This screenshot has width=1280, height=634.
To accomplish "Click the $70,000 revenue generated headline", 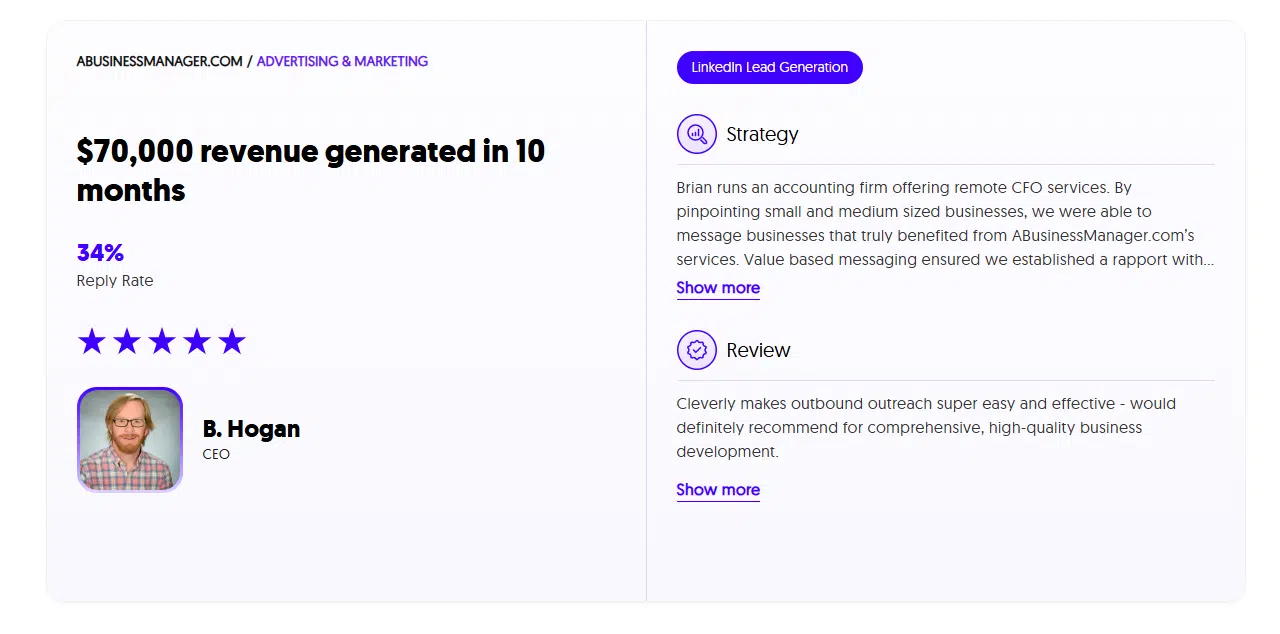I will click(311, 170).
